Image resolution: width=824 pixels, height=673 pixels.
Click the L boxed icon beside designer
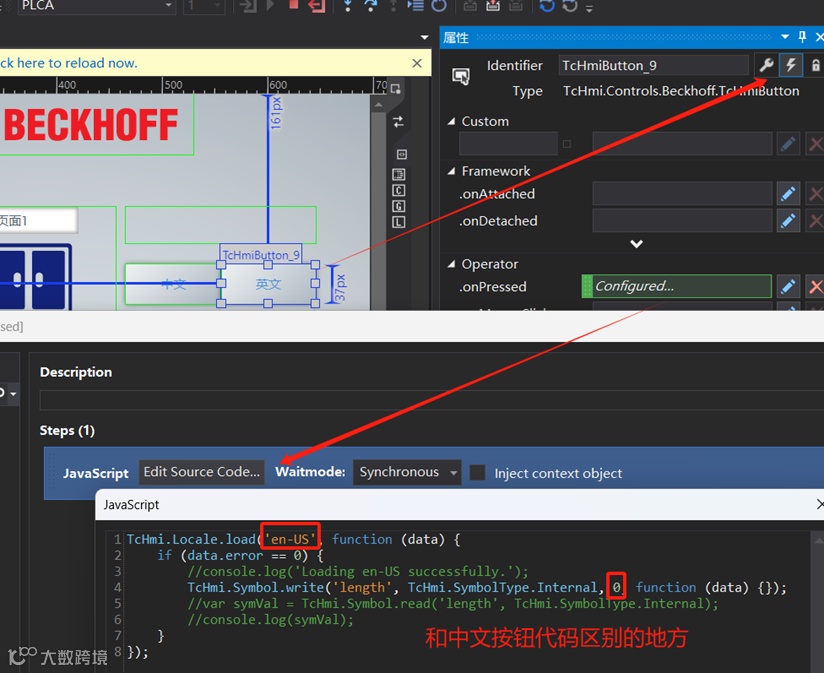(398, 222)
